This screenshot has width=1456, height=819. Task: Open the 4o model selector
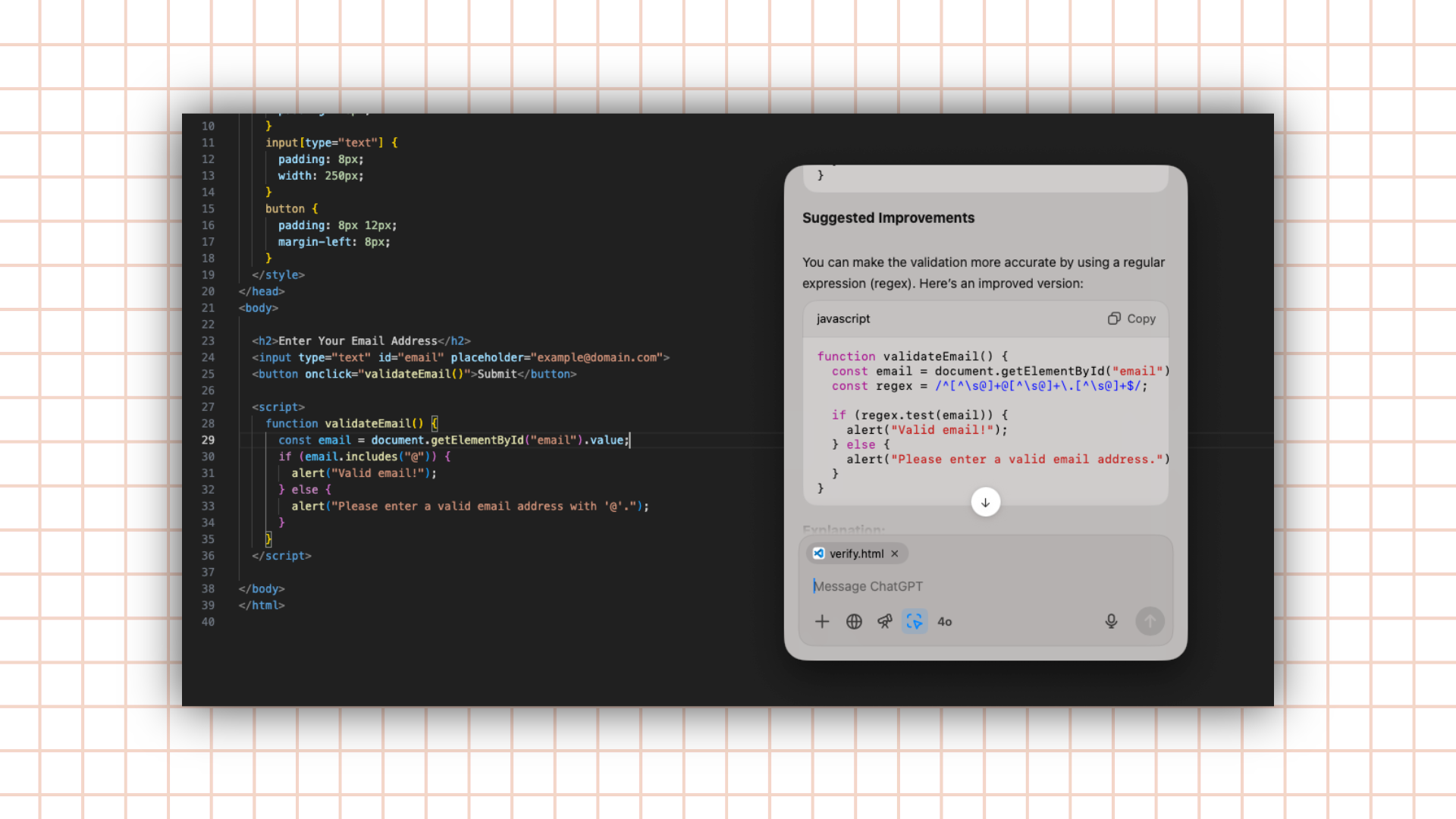944,622
